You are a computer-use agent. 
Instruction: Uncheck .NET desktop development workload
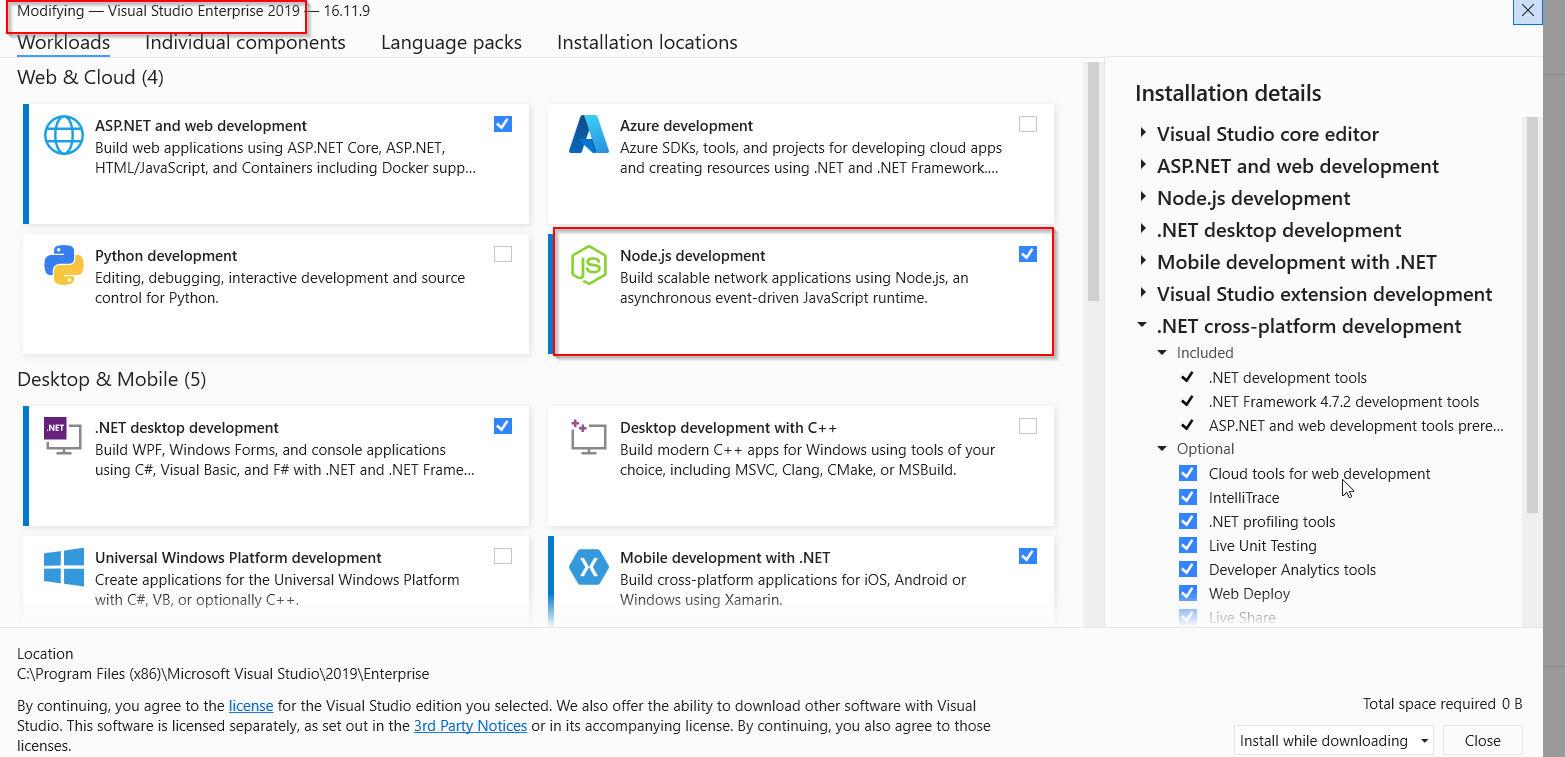(503, 426)
